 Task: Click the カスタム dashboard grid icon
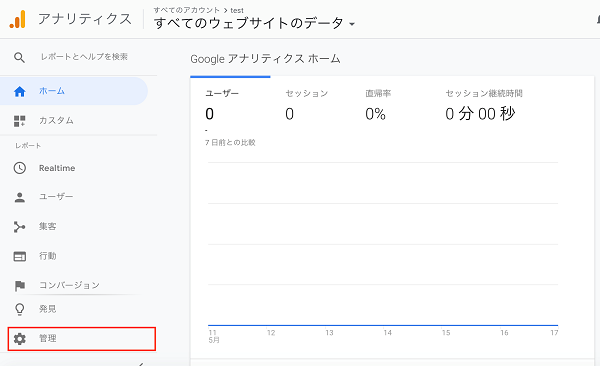[x=20, y=121]
